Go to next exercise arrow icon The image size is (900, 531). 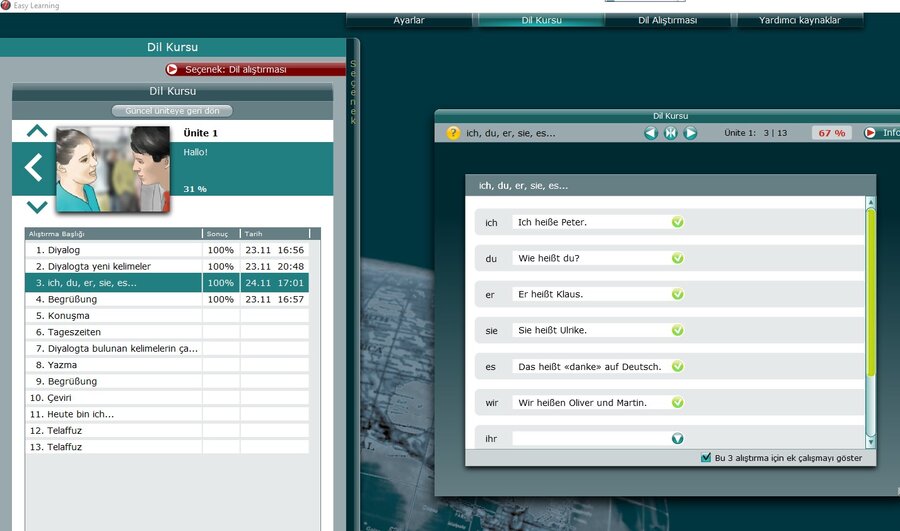[x=690, y=133]
